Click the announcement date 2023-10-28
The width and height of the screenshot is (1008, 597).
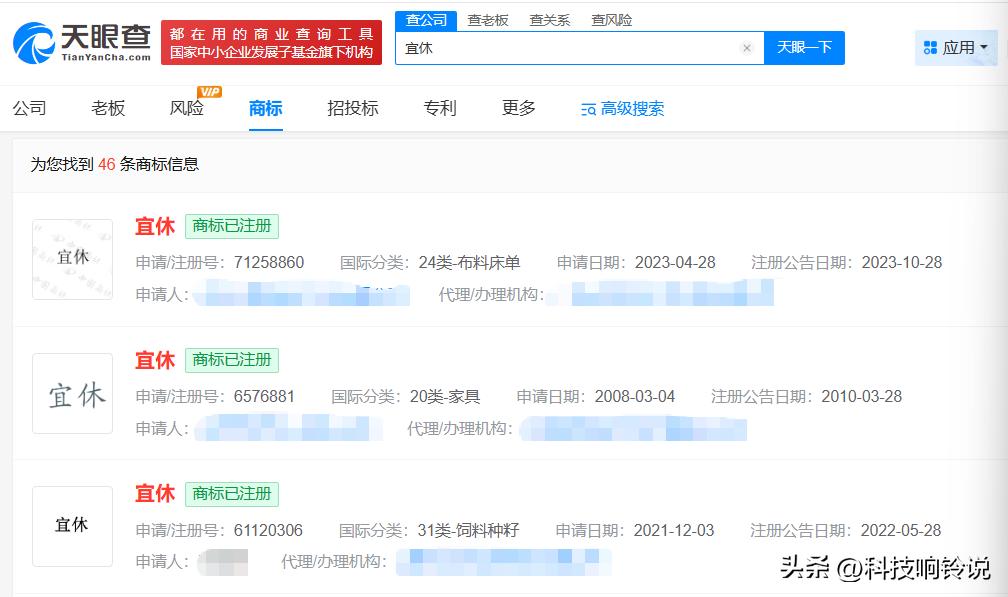coord(902,262)
